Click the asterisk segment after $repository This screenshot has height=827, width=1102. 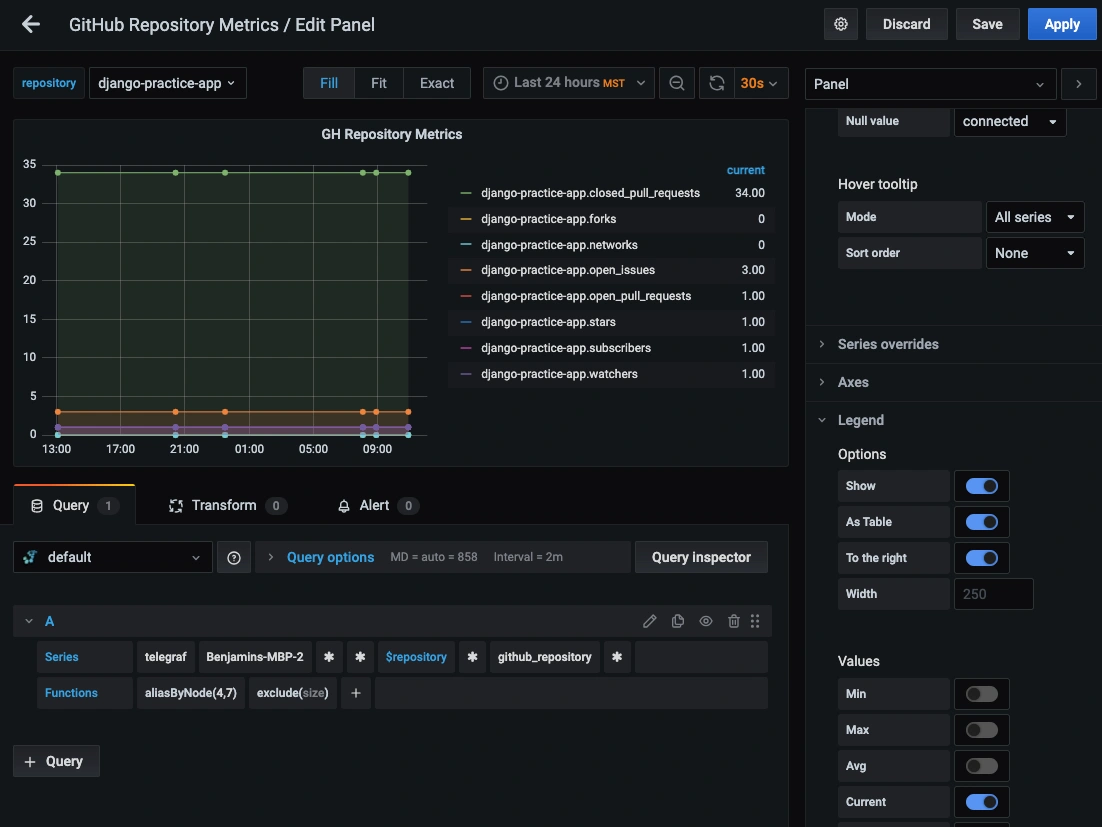click(x=472, y=657)
